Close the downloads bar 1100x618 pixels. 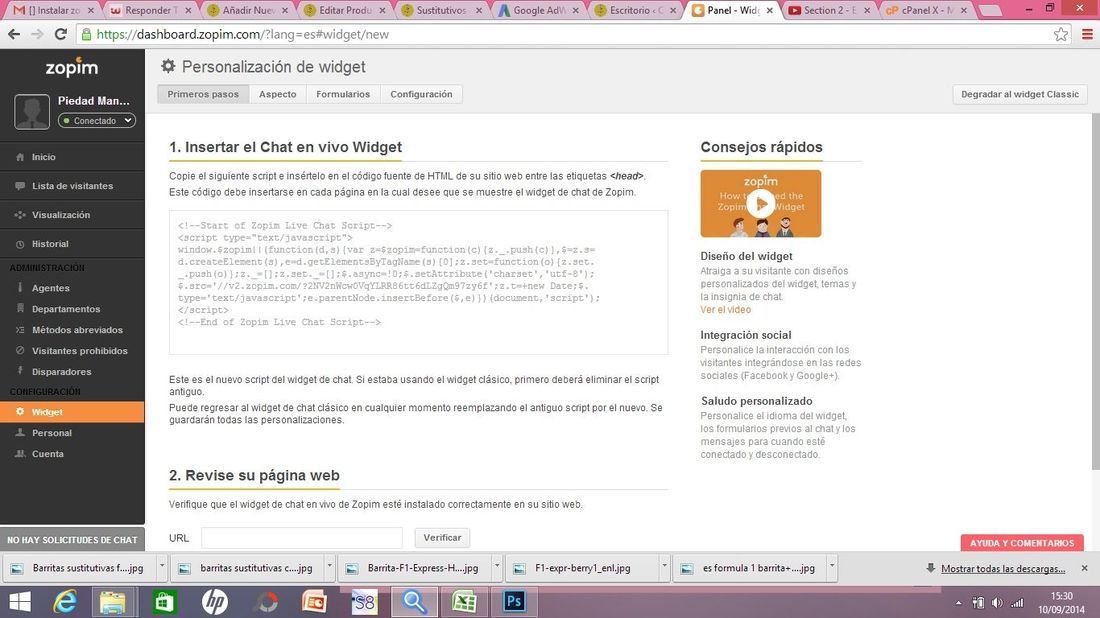[1085, 568]
